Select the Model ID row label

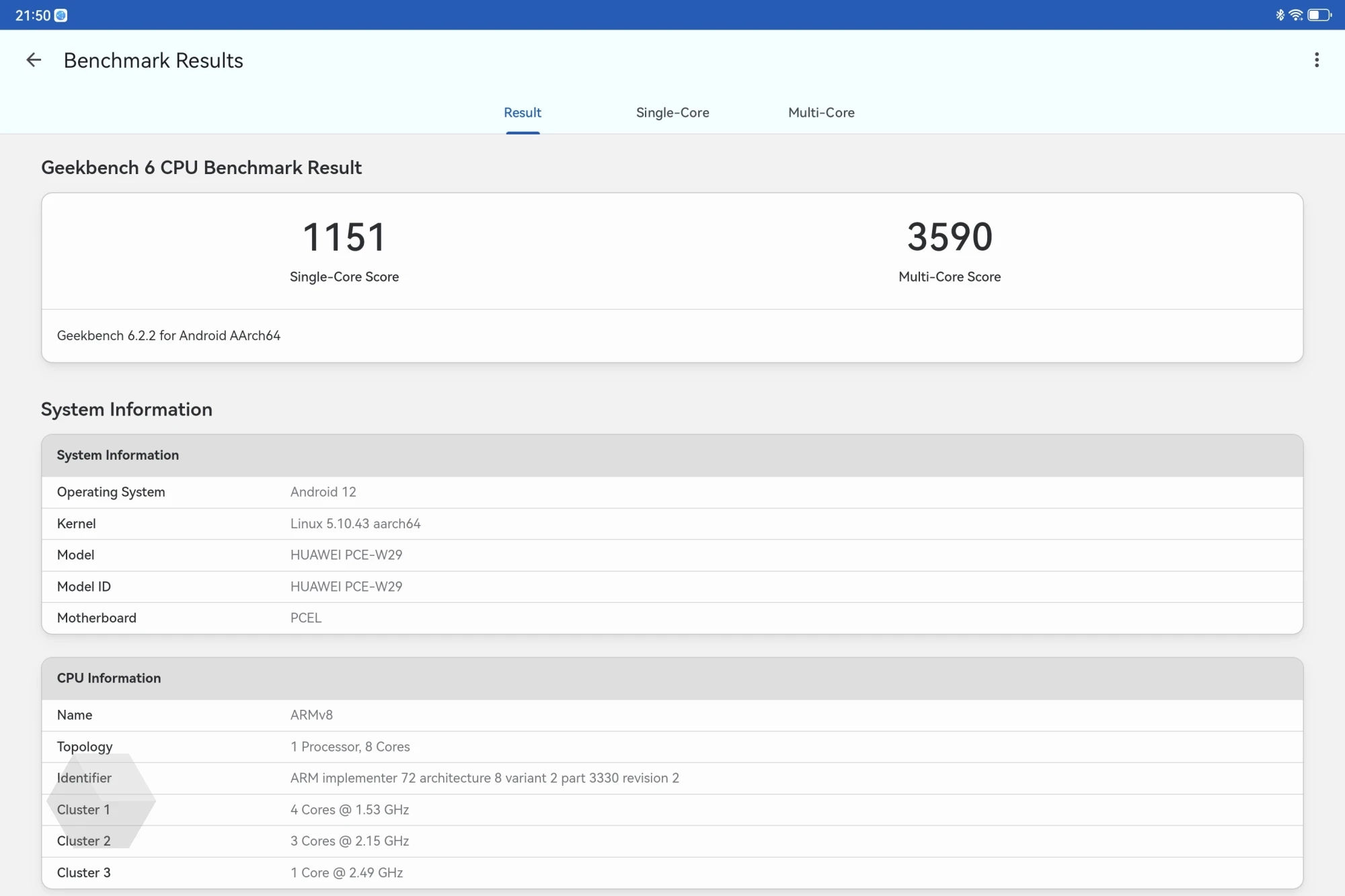click(x=84, y=587)
